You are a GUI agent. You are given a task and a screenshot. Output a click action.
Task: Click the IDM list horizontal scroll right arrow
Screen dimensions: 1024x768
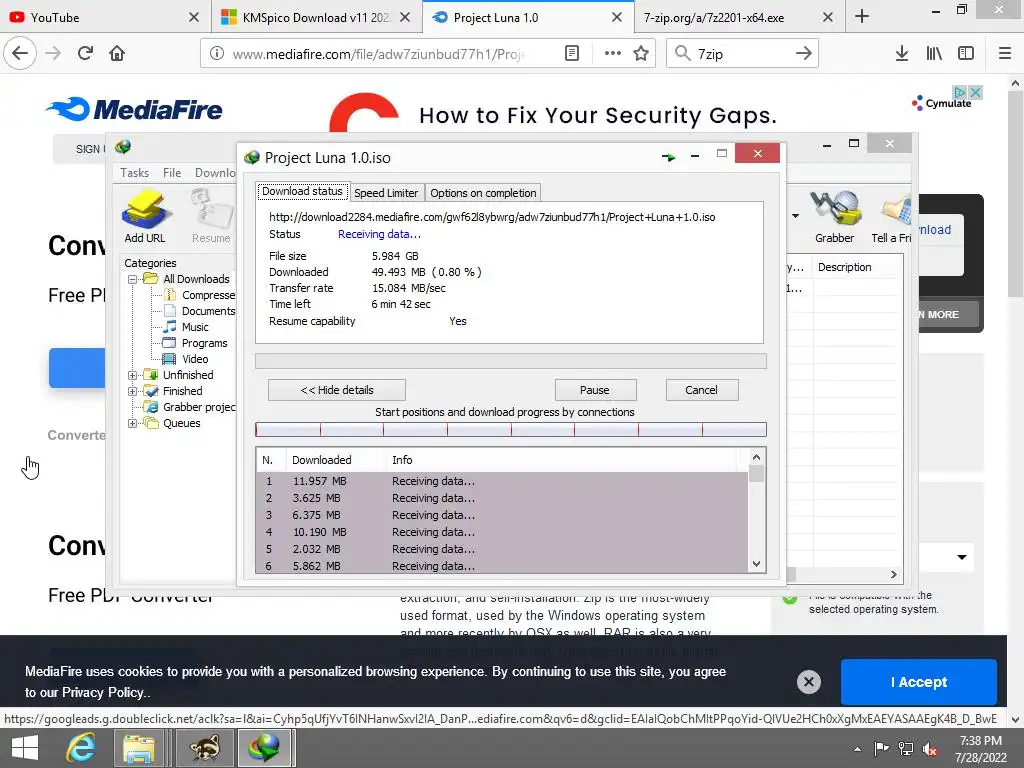tap(893, 575)
